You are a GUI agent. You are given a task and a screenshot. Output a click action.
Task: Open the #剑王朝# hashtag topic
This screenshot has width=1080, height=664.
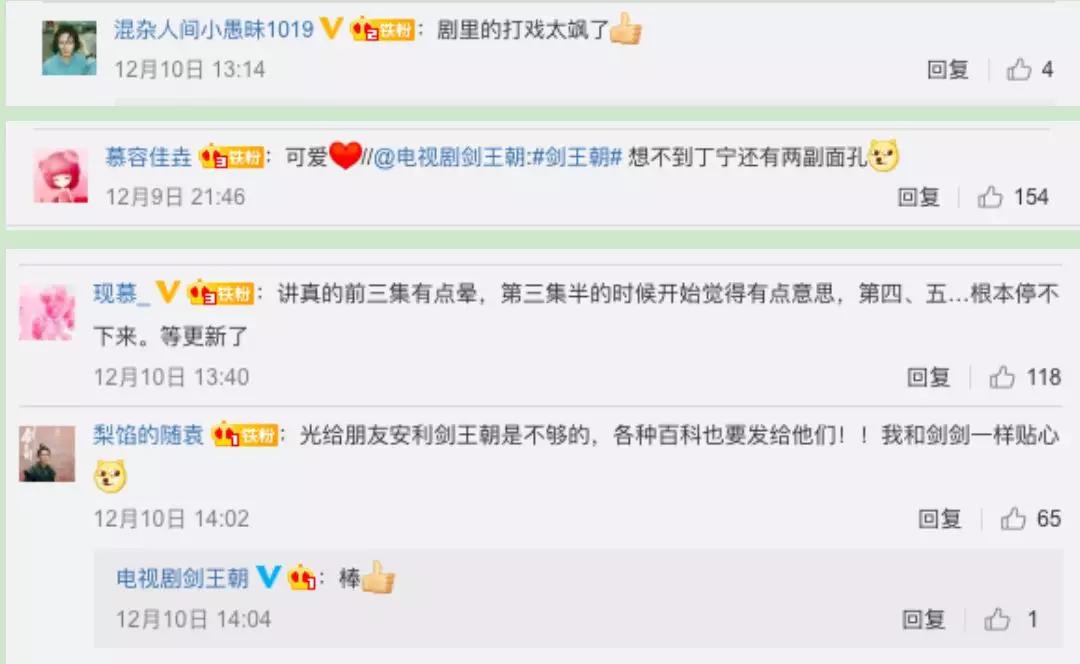coord(577,157)
